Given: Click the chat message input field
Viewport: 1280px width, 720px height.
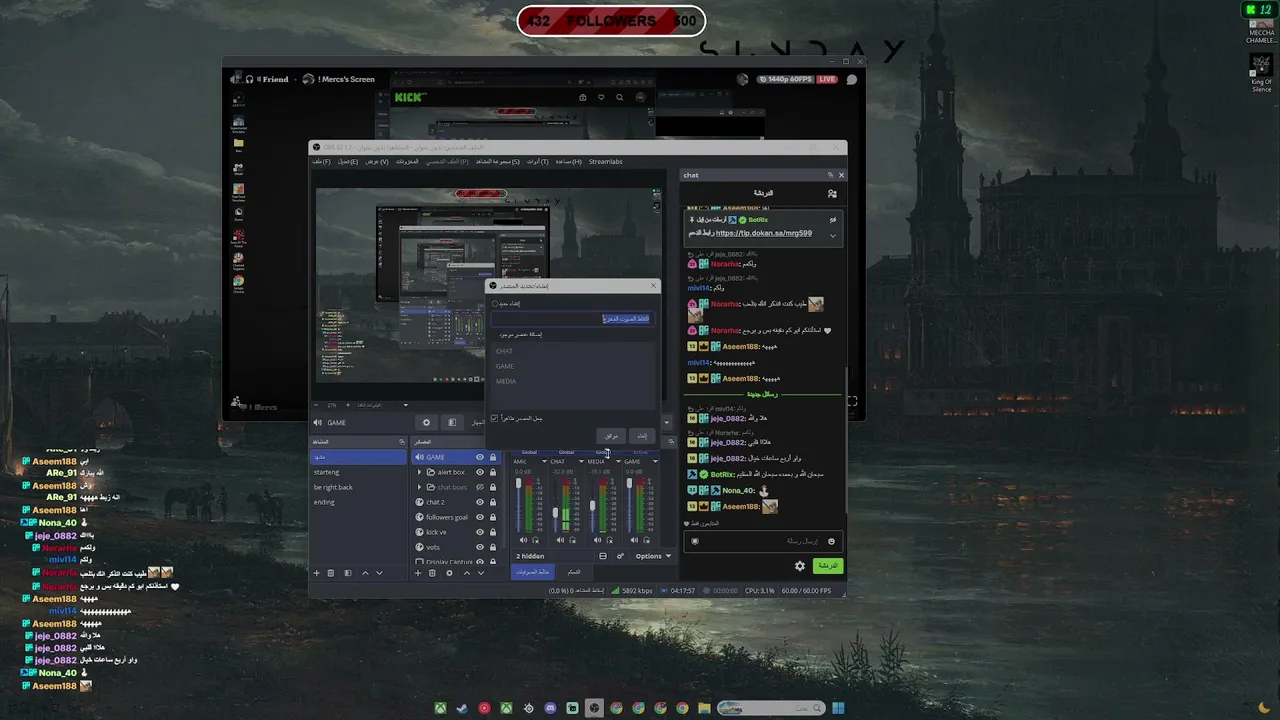Looking at the screenshot, I should tap(764, 541).
